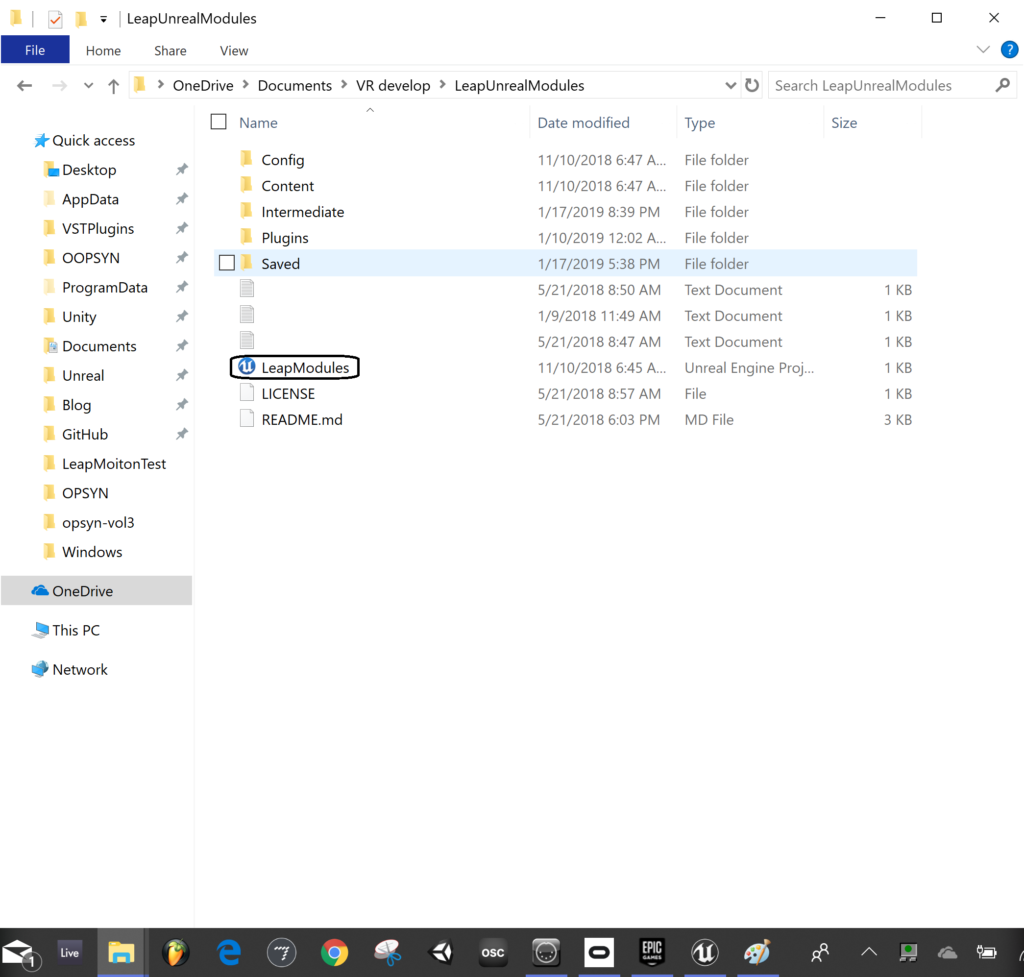
Task: Open the VSTPlugins folder in Quick access
Action: coord(98,229)
